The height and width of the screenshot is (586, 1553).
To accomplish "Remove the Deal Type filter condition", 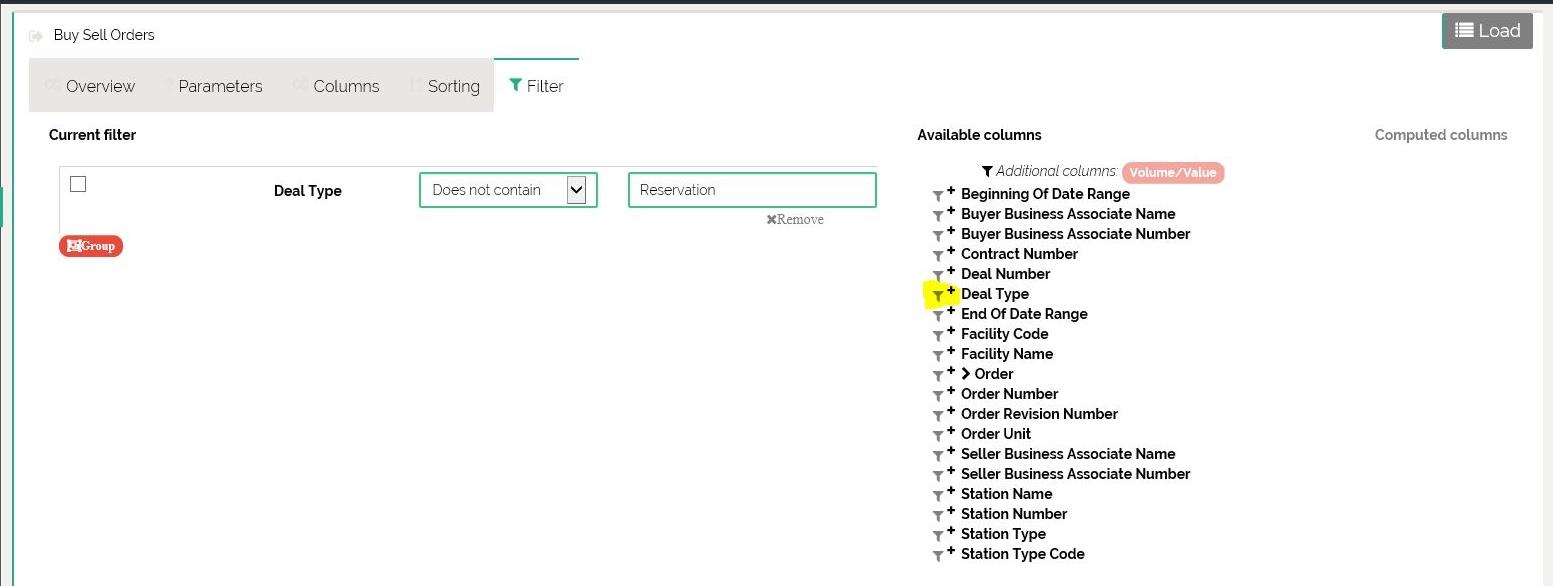I will [795, 220].
